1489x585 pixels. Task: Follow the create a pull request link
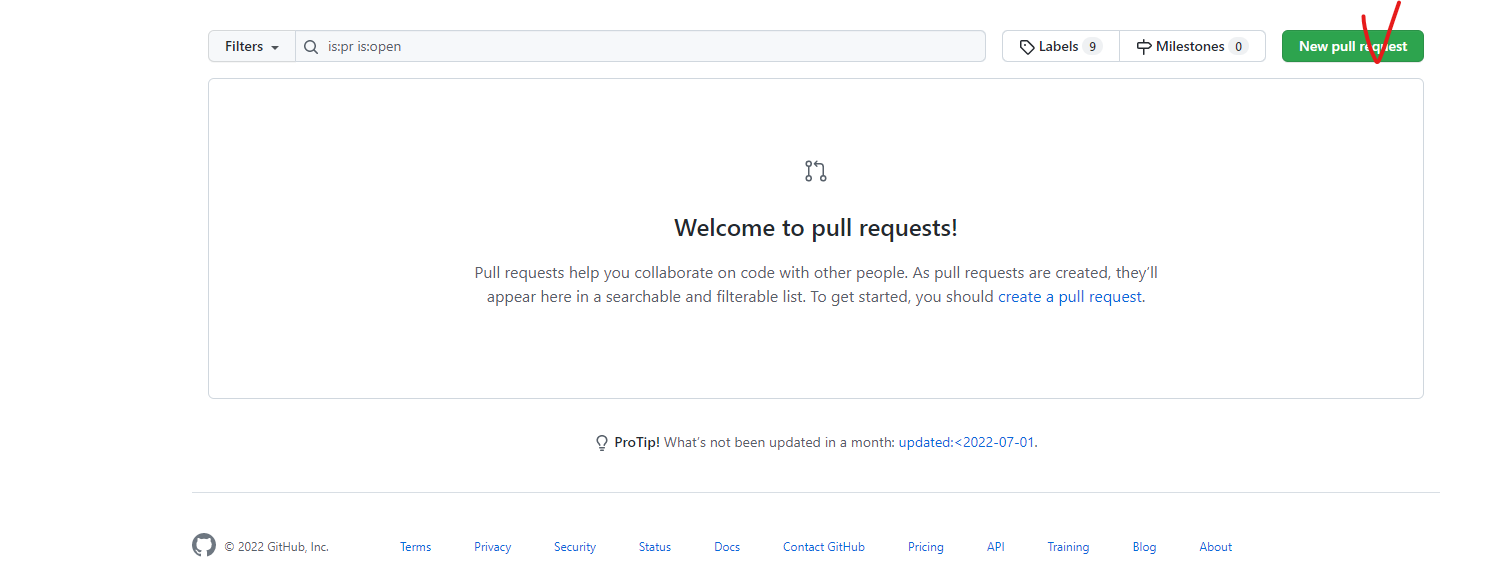1070,297
